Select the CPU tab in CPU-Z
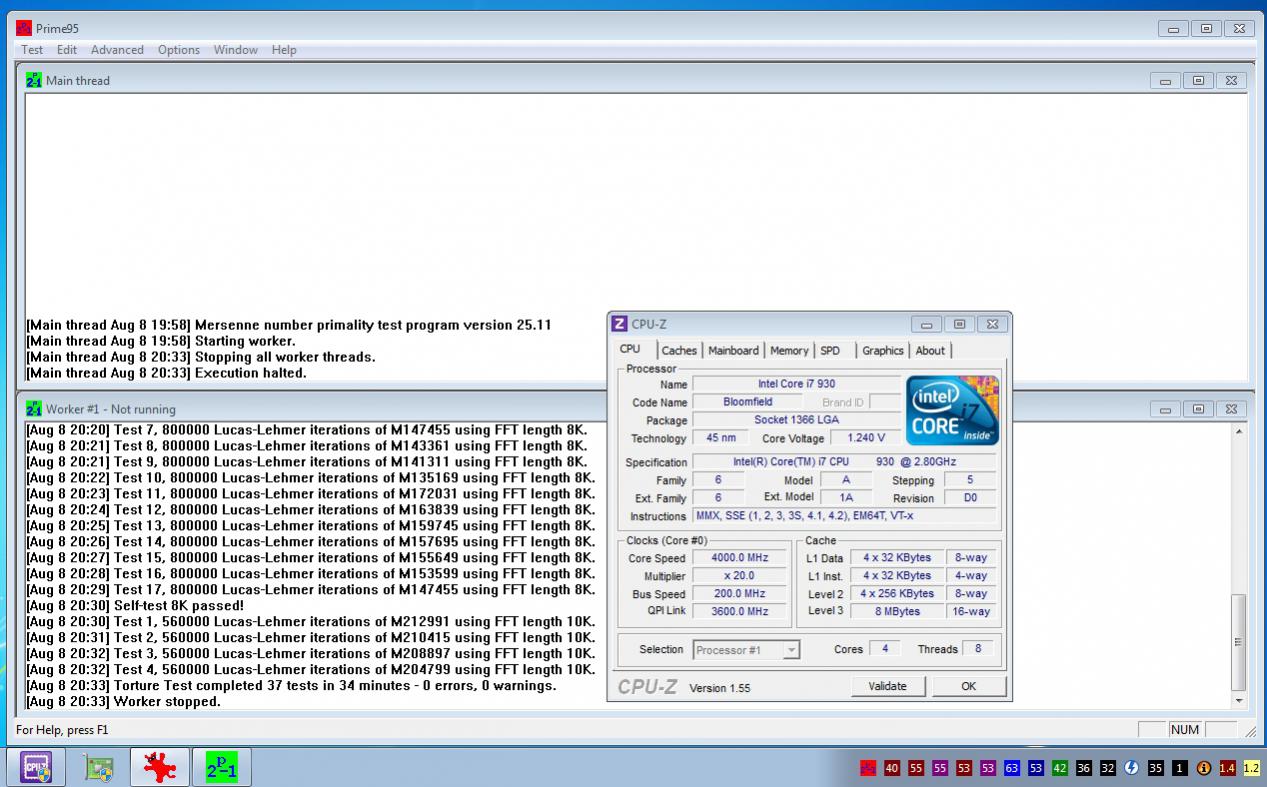The width and height of the screenshot is (1267, 787). point(630,349)
